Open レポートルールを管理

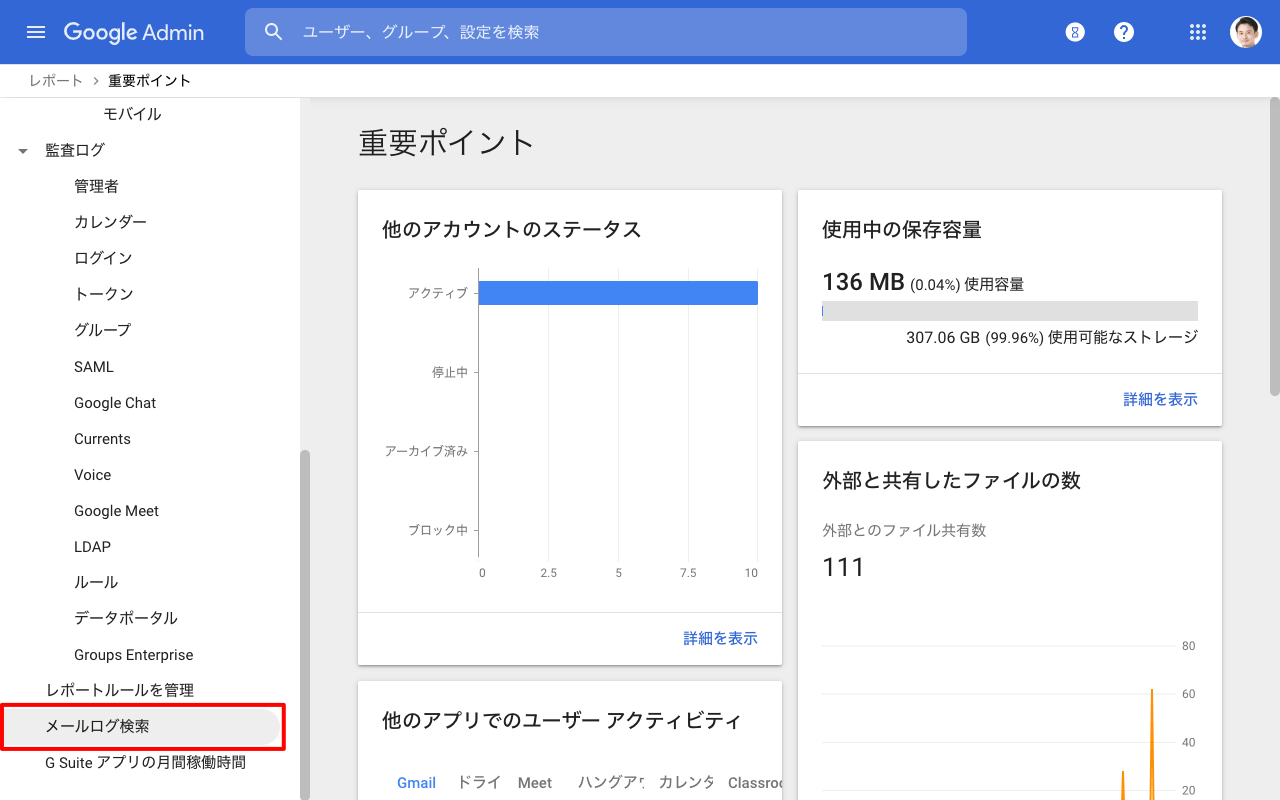(120, 690)
